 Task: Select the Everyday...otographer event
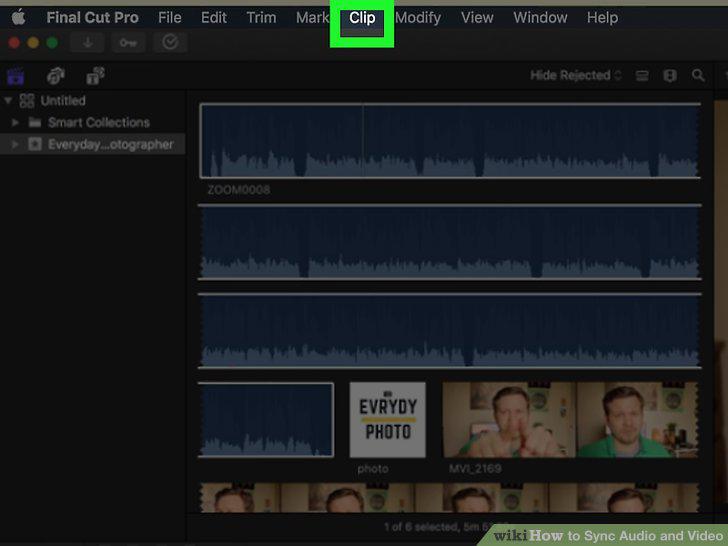[x=110, y=144]
